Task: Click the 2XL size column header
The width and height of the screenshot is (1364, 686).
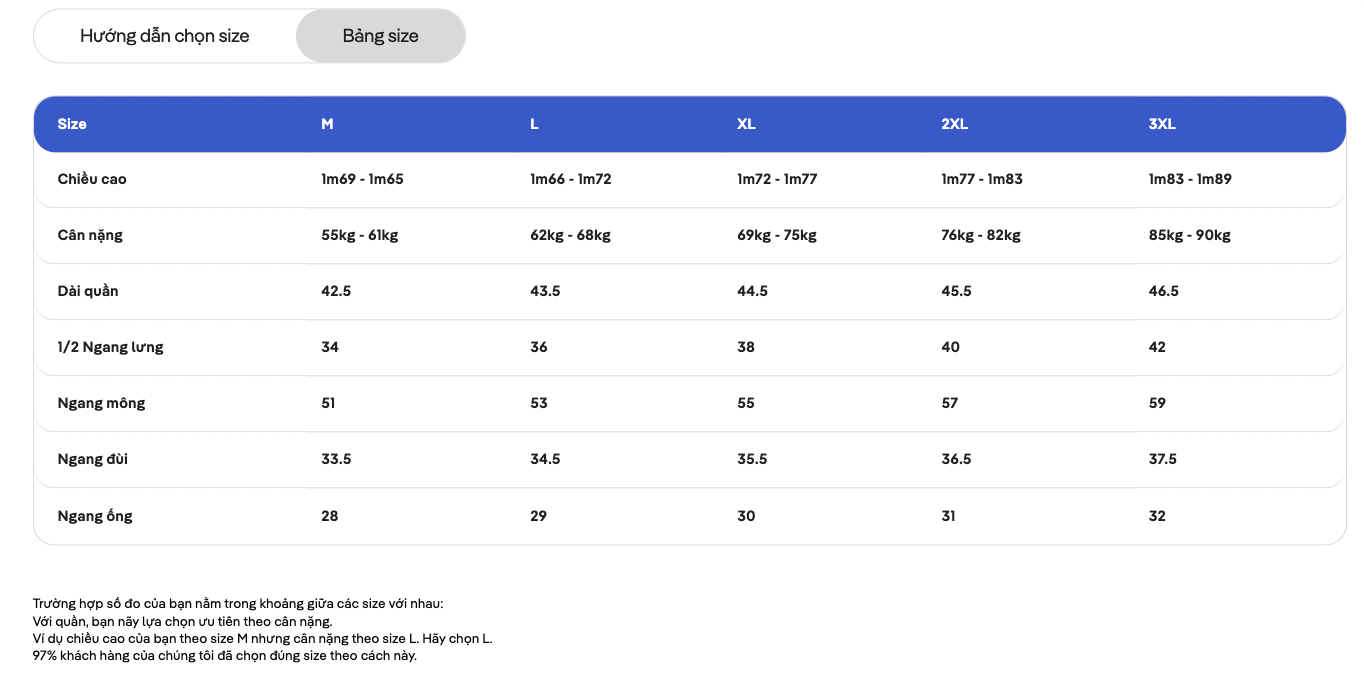Action: [954, 124]
